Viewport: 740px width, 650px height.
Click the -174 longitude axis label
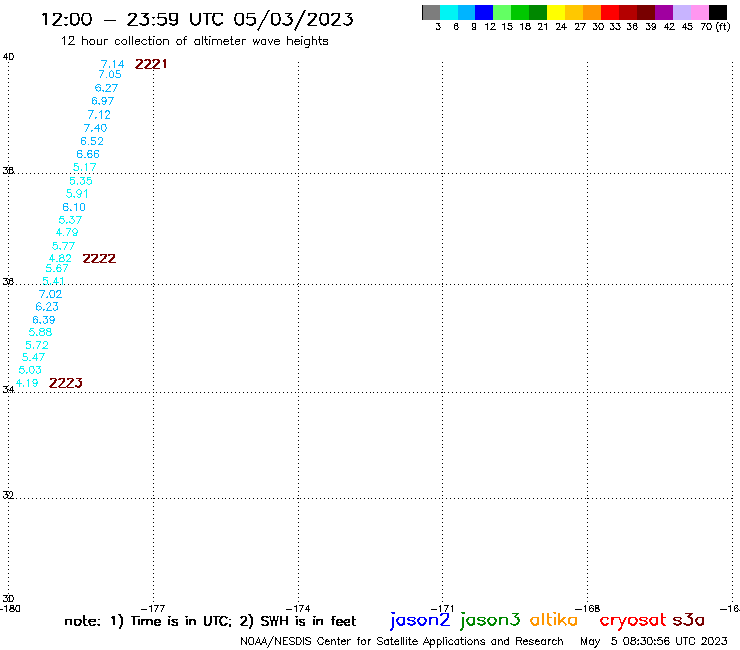298,608
